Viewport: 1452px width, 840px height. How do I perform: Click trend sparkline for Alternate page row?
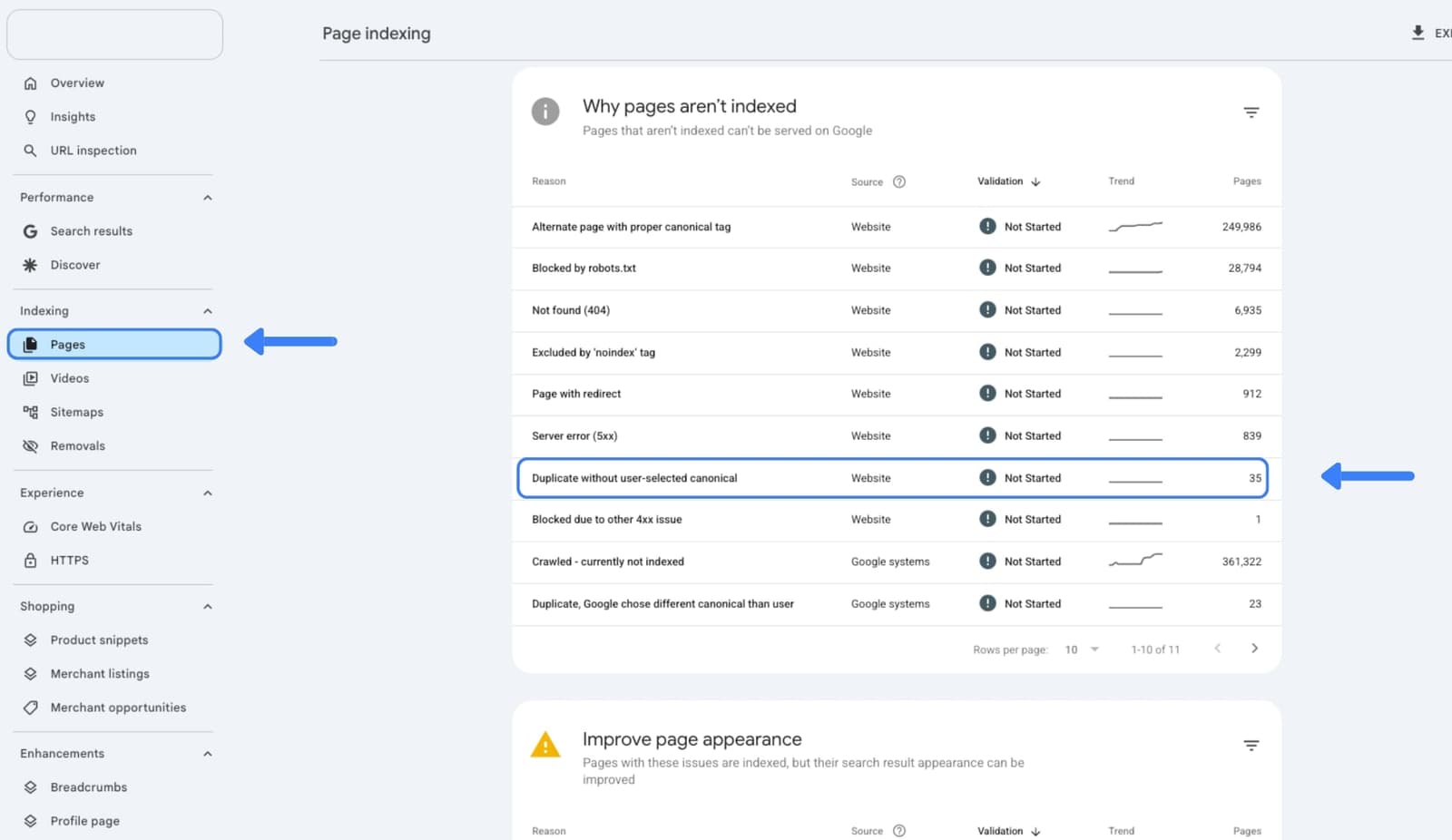click(x=1135, y=226)
